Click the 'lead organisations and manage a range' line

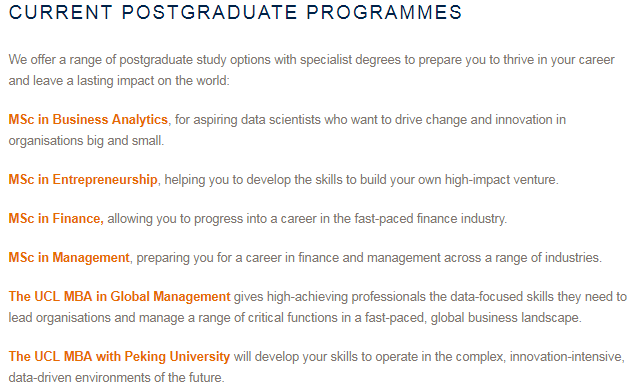click(295, 318)
